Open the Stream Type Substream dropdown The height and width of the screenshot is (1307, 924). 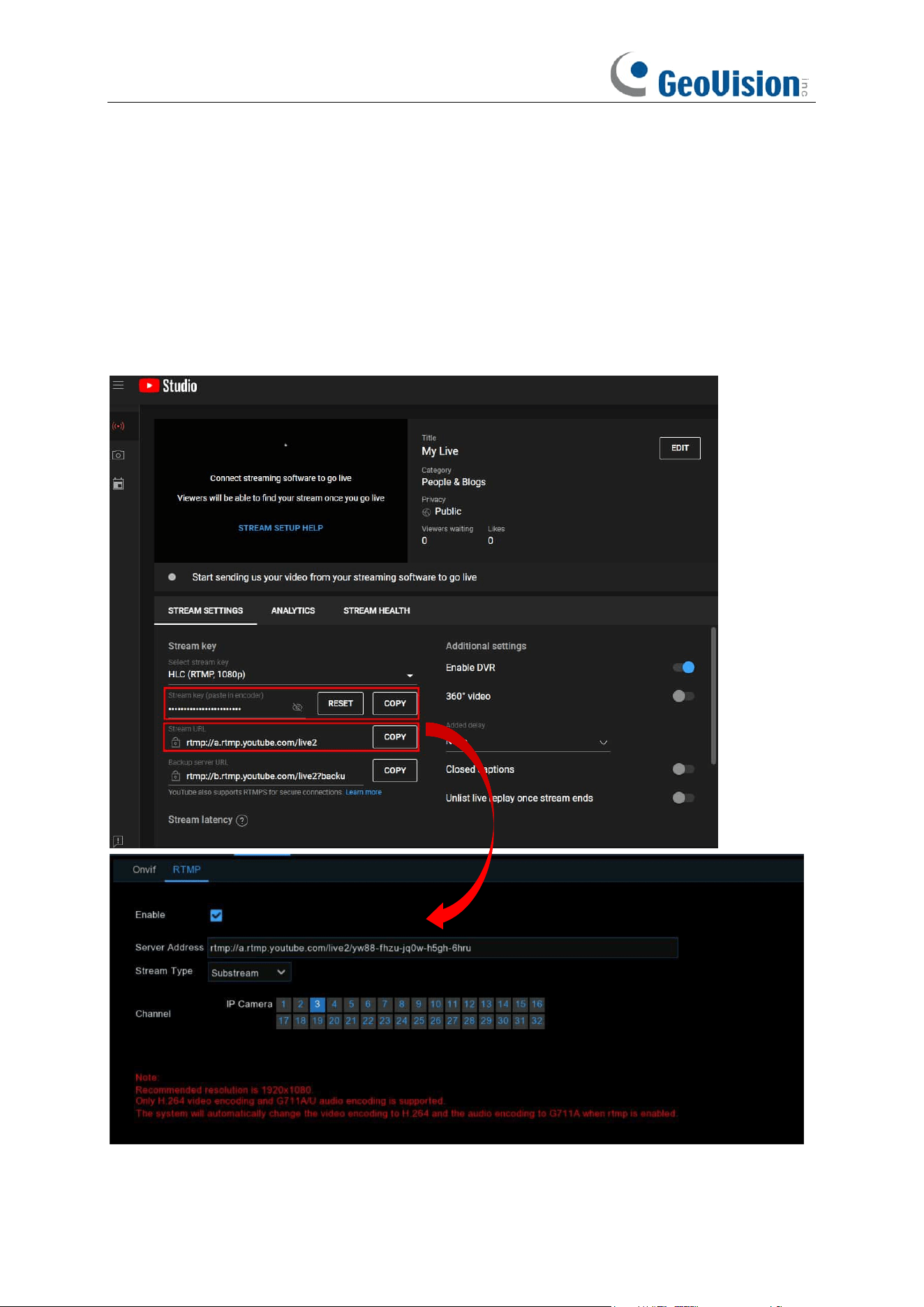(249, 973)
